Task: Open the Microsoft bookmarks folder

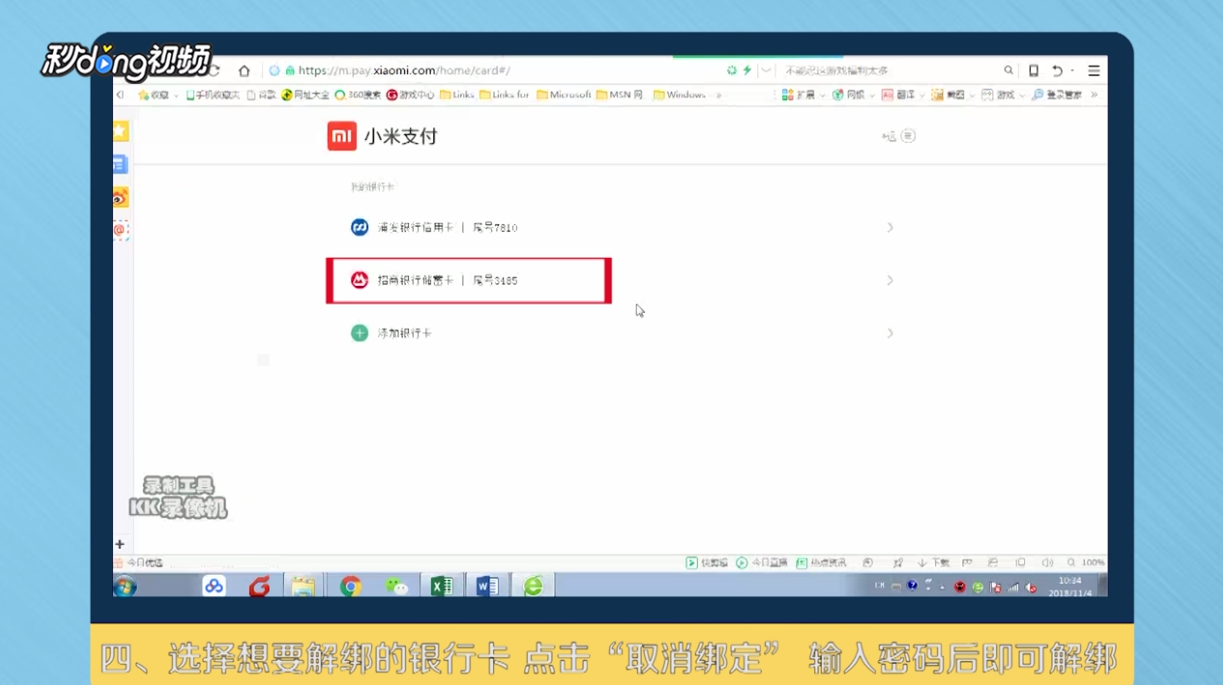Action: (x=565, y=95)
